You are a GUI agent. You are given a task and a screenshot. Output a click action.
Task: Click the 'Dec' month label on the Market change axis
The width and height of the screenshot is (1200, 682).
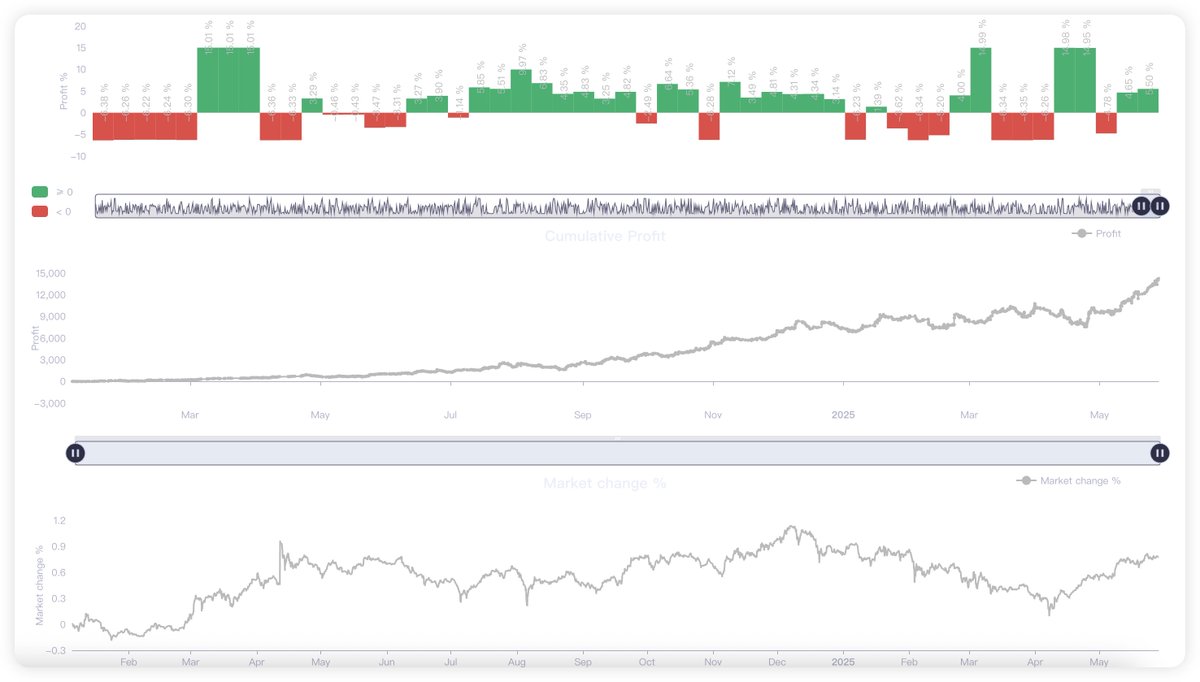click(x=777, y=661)
